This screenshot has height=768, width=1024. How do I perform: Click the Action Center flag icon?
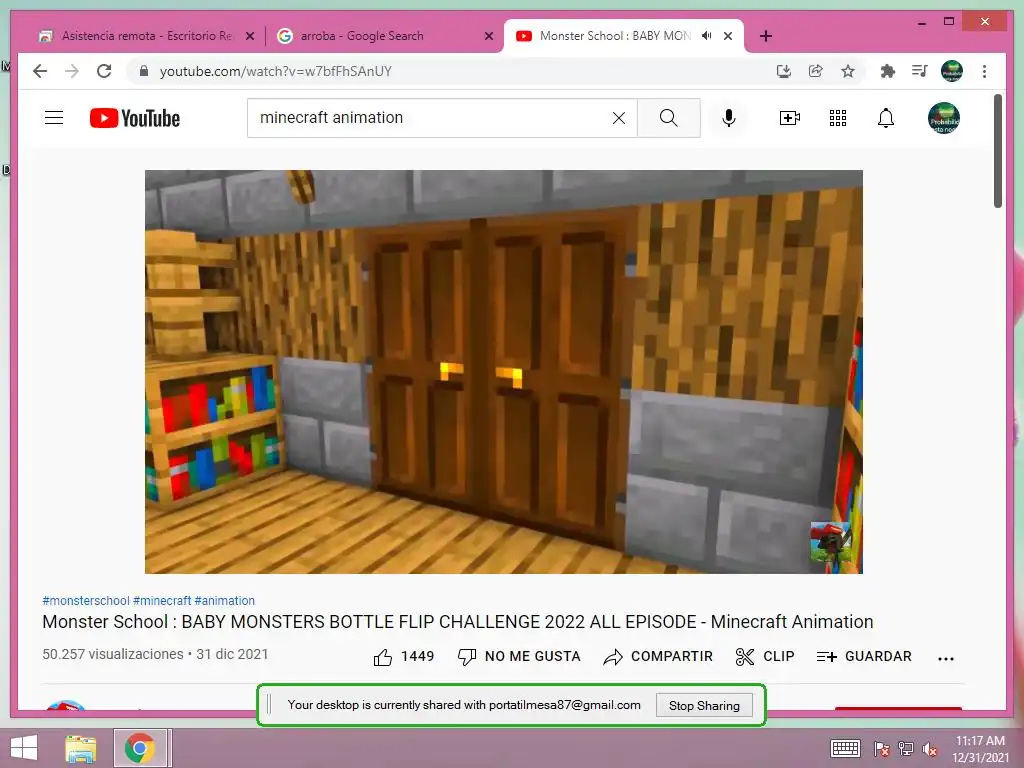point(882,749)
